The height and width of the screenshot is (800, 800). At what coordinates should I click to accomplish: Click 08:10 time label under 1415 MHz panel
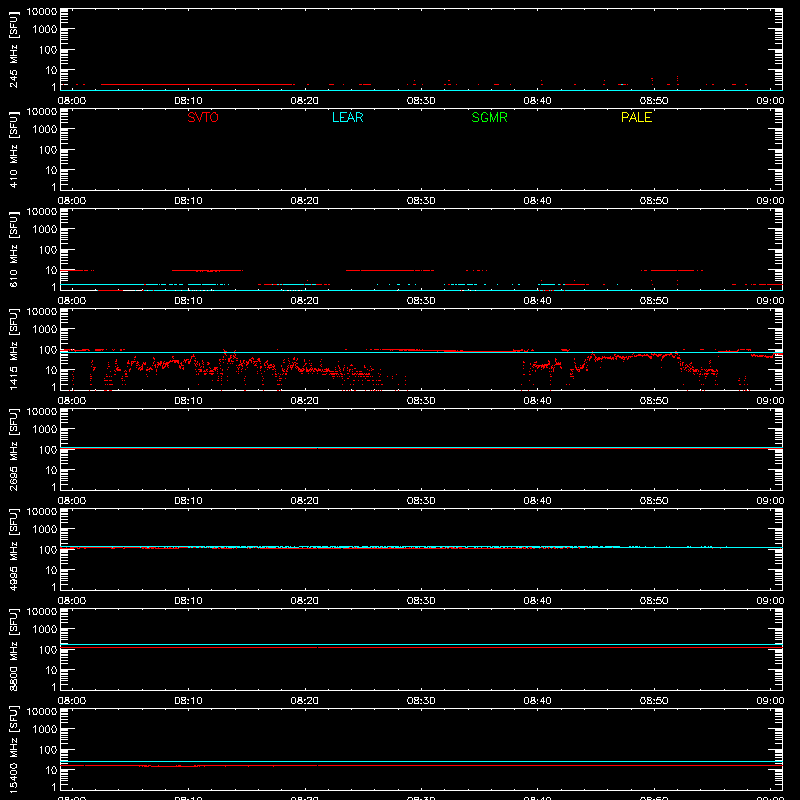click(188, 401)
